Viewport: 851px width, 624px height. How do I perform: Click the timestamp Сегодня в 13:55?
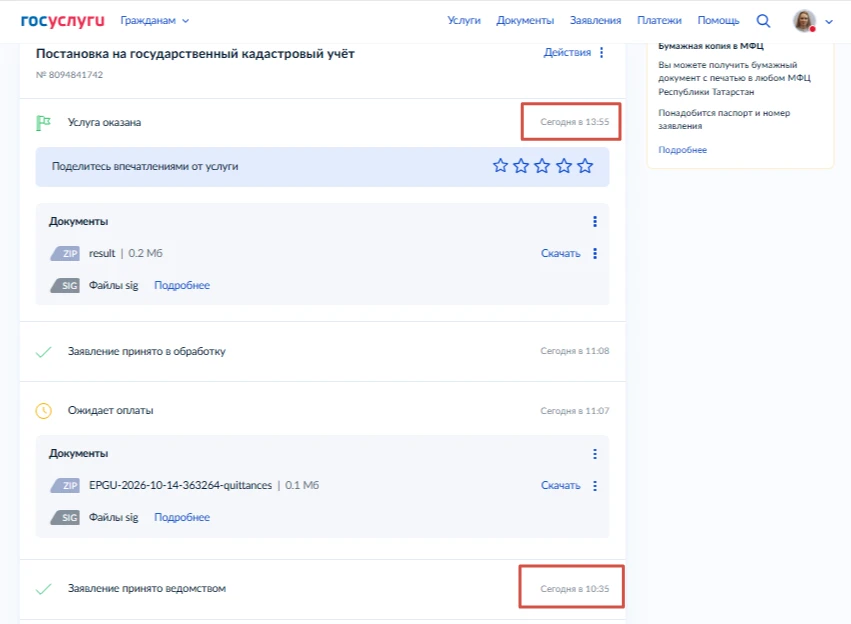(575, 122)
